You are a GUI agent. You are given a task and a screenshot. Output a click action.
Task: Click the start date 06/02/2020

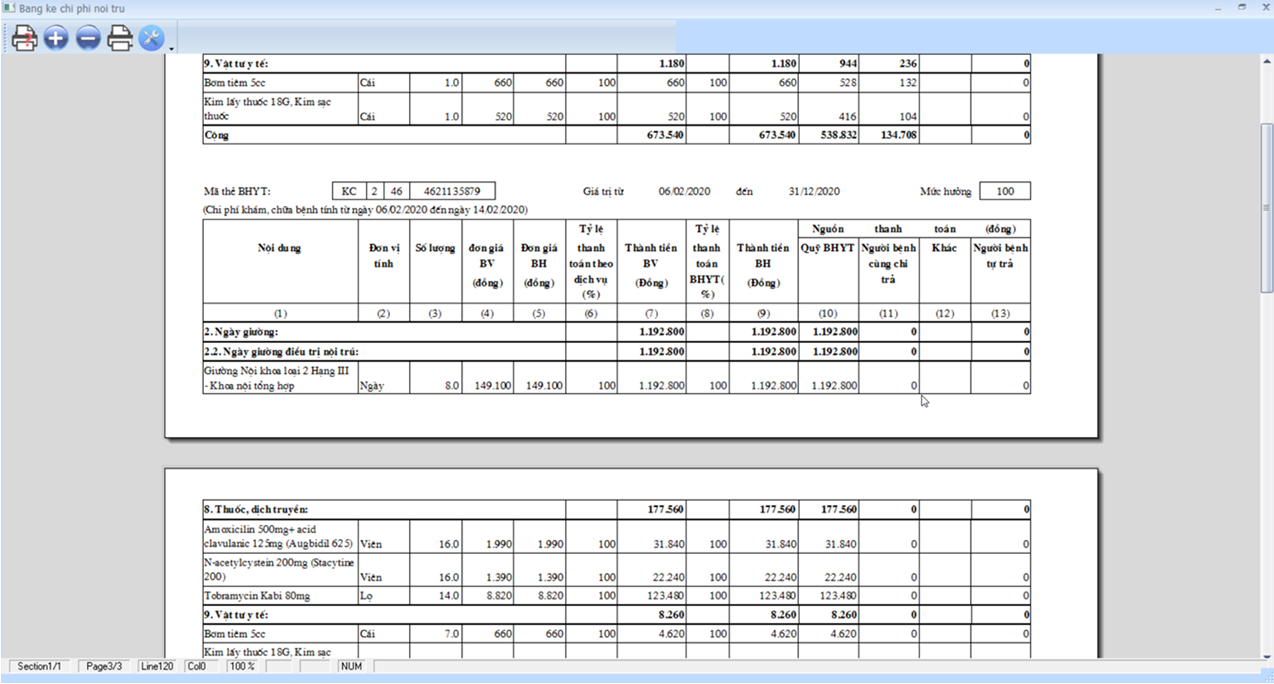click(684, 191)
